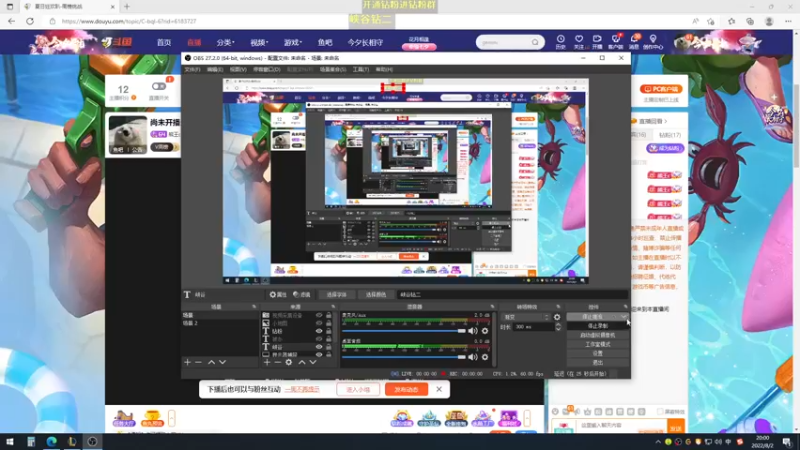Mute the desktop audio speaker icon
This screenshot has height=450, width=800.
click(473, 357)
